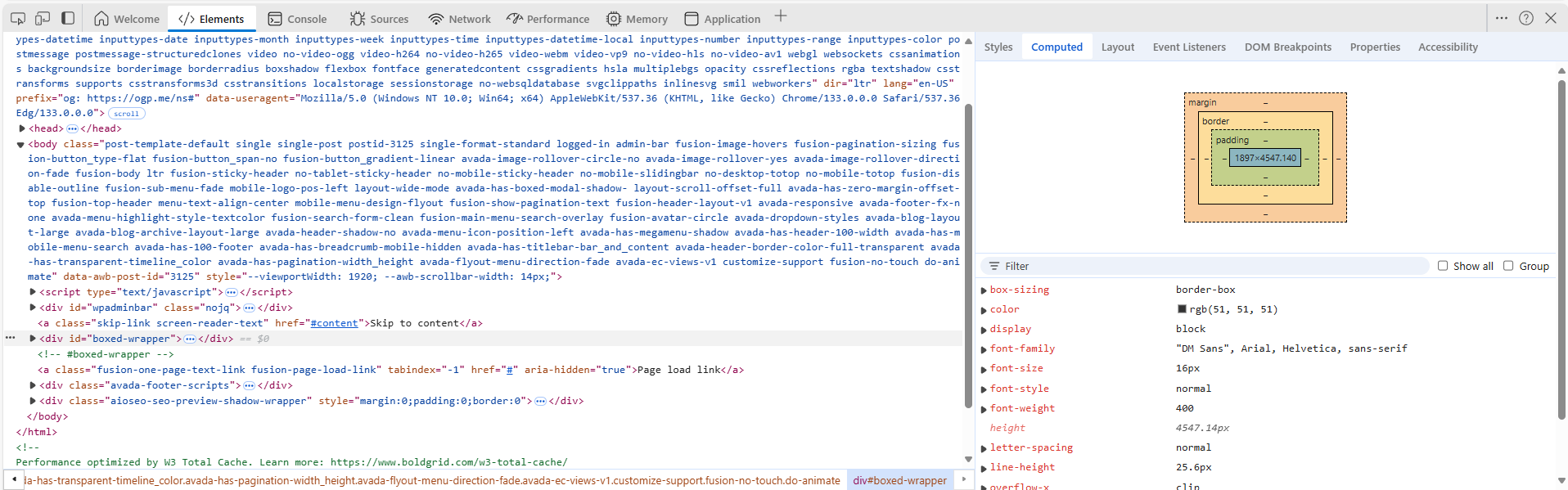Screen dimensions: 1568x490
Task: Open the Event Listeners pane
Action: (x=1189, y=47)
